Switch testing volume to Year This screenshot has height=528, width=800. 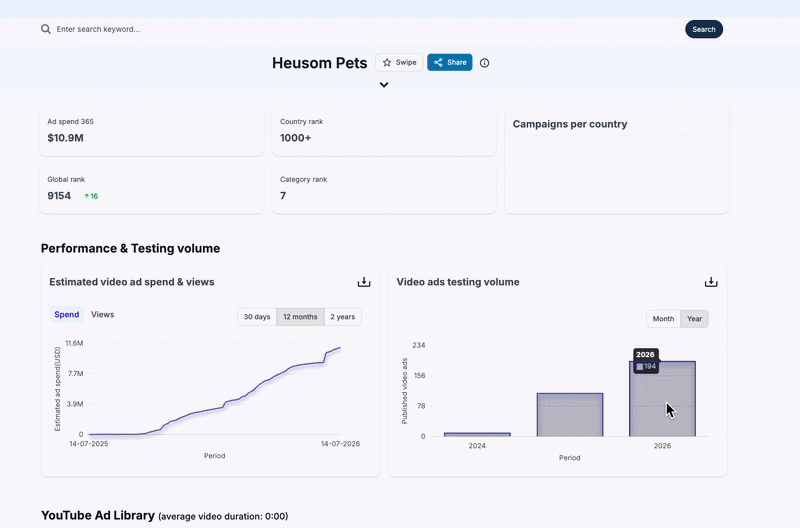694,319
